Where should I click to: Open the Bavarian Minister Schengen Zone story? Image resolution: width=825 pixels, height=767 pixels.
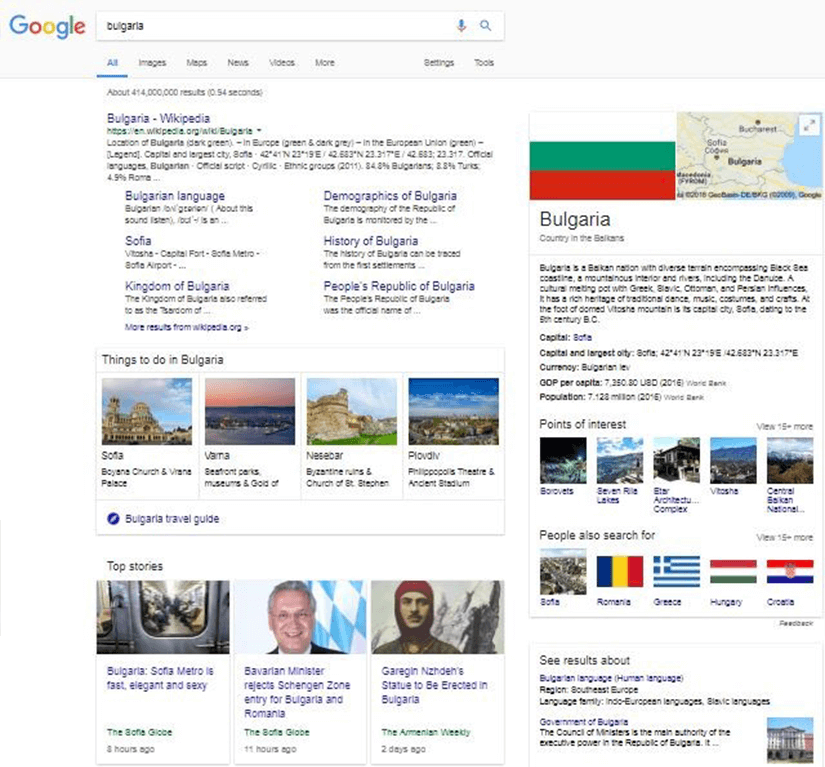point(297,692)
